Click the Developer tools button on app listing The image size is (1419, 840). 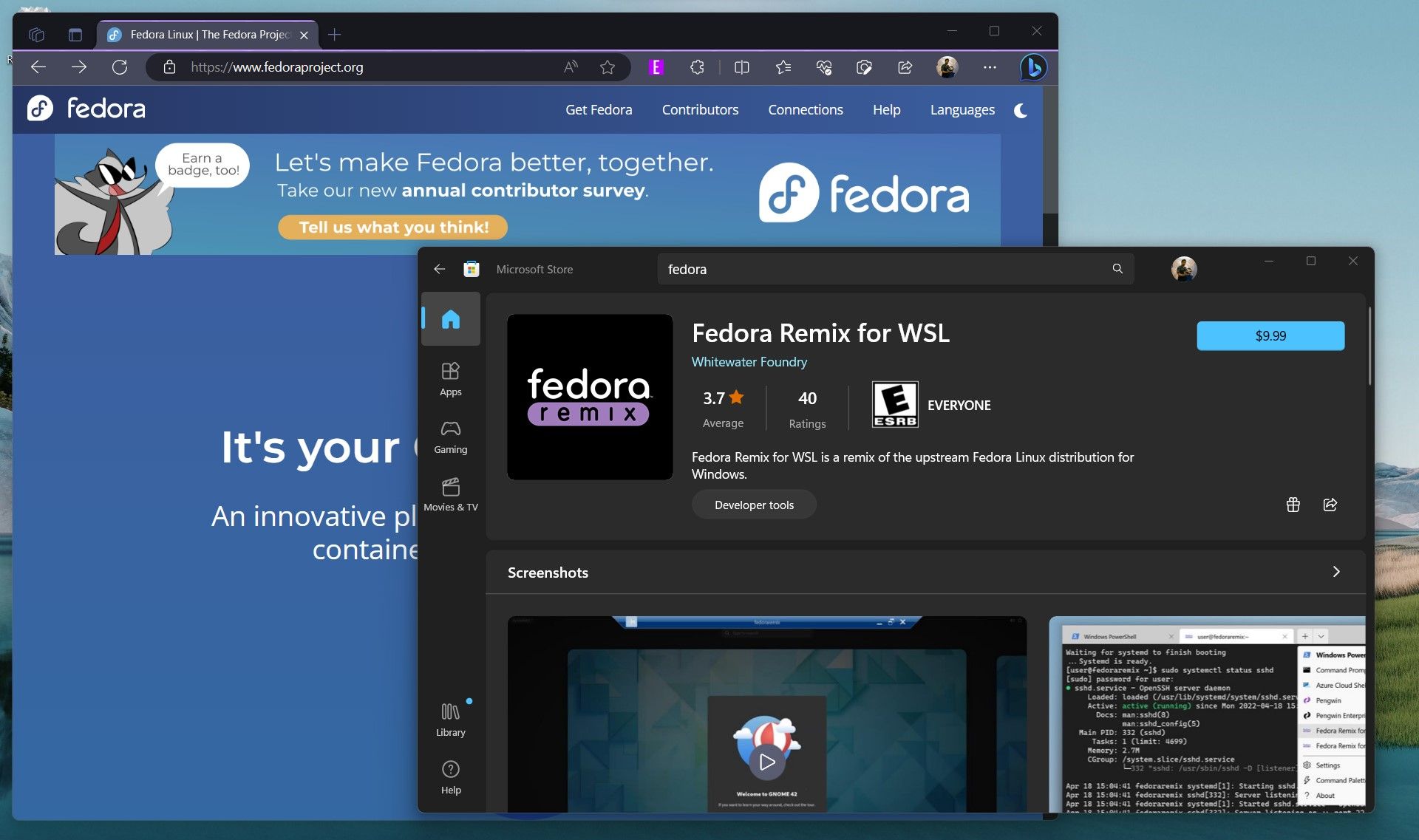click(x=754, y=504)
